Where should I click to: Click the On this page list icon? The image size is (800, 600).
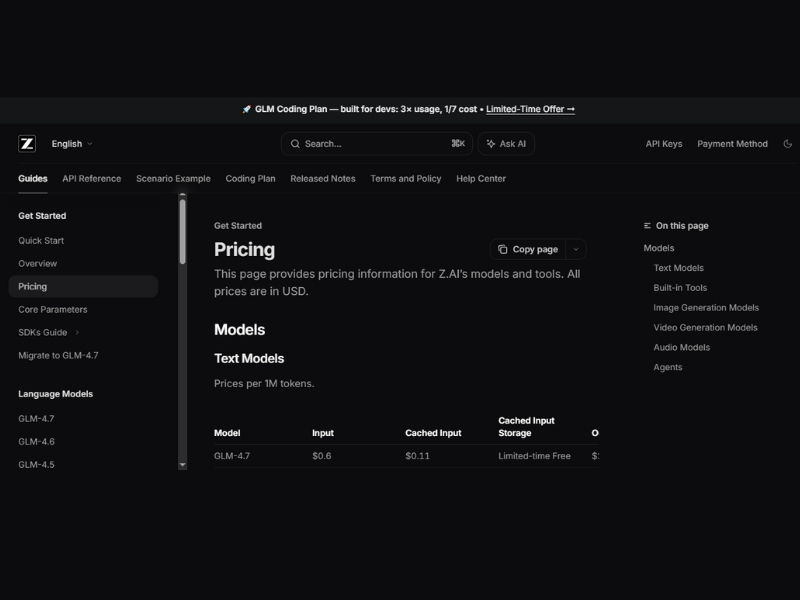coord(648,226)
